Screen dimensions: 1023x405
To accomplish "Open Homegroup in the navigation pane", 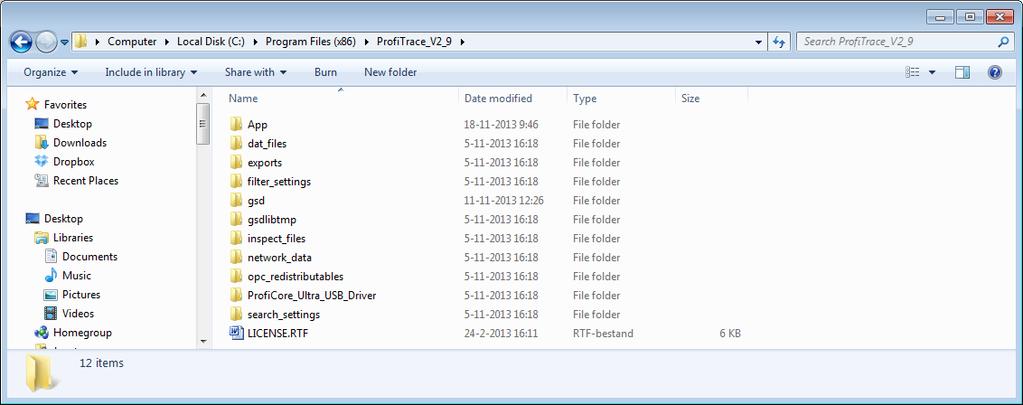I will pos(82,332).
